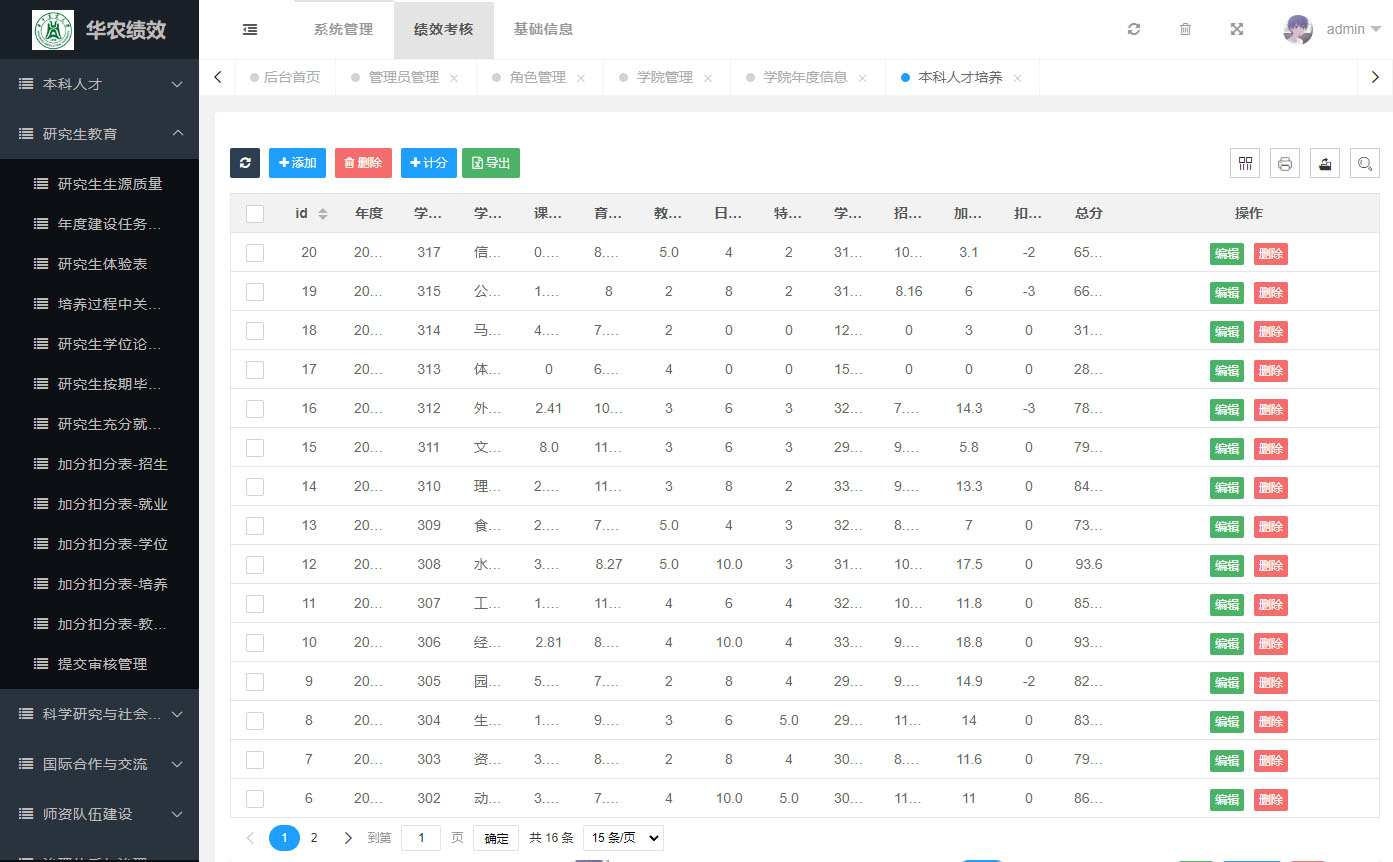Click the page number jump input field

pos(421,838)
